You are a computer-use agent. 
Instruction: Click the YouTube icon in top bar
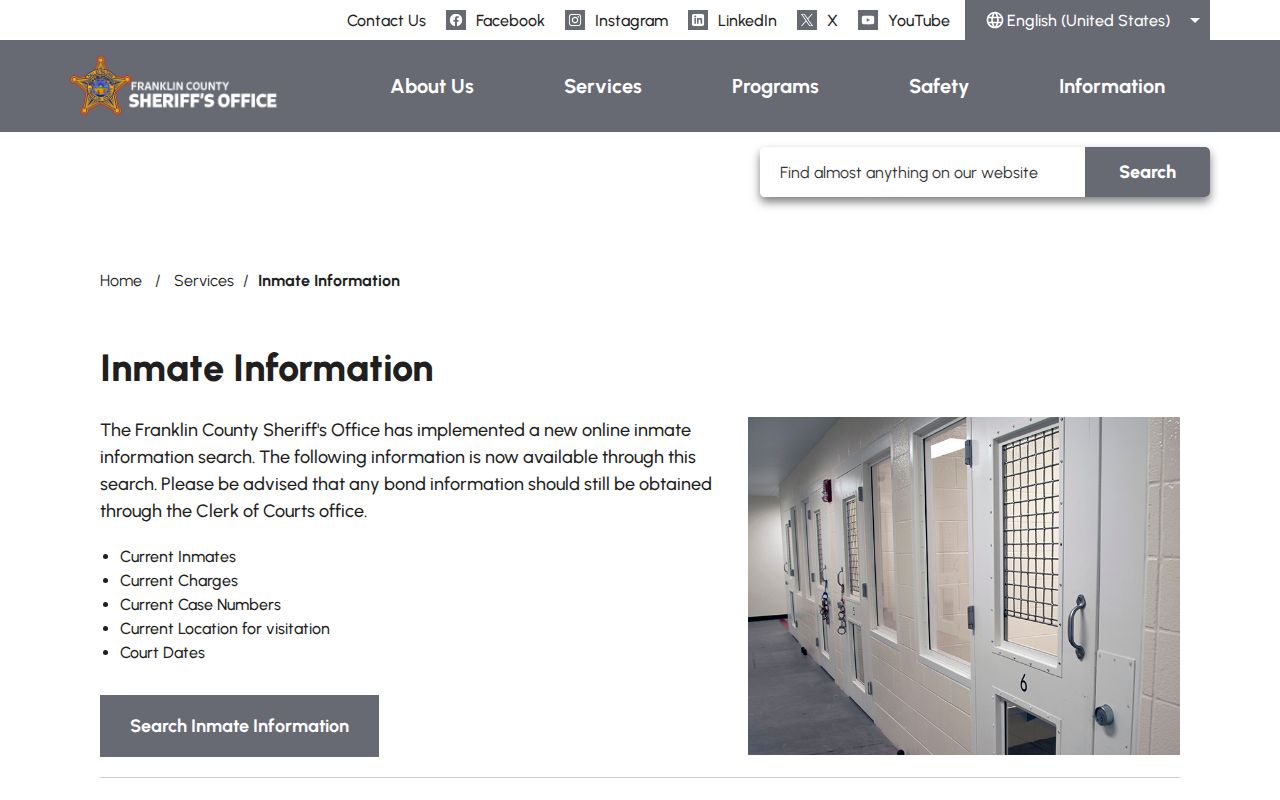[x=868, y=20]
